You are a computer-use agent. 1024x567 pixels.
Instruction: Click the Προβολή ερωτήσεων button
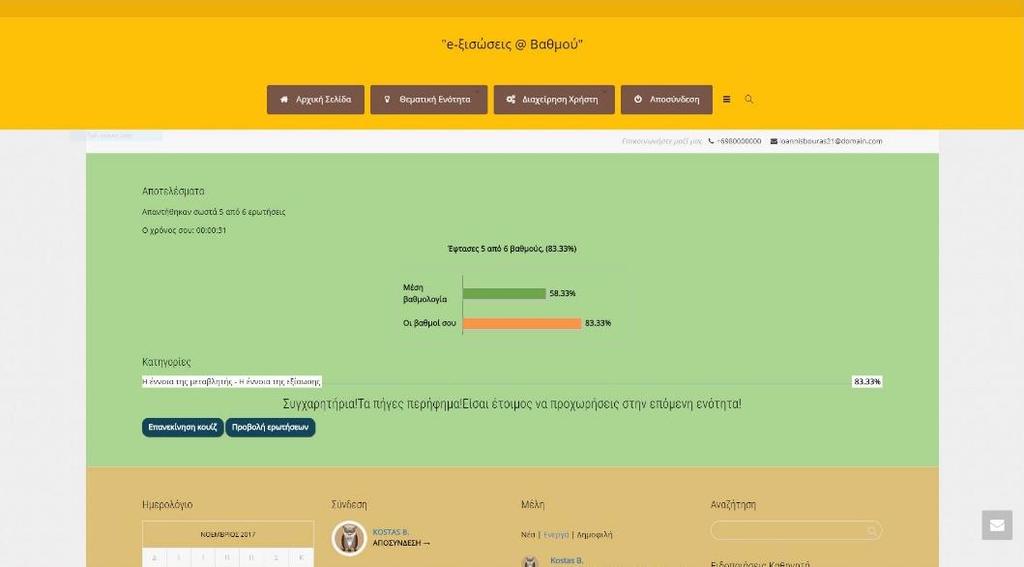(x=270, y=427)
